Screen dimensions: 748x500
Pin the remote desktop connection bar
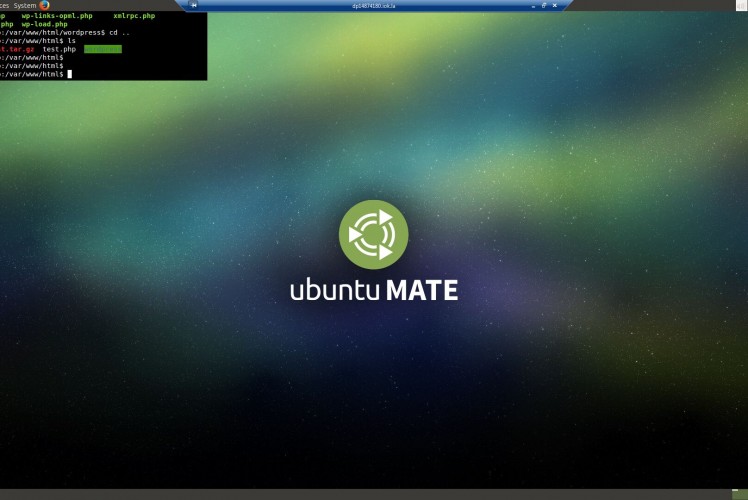tap(194, 5)
